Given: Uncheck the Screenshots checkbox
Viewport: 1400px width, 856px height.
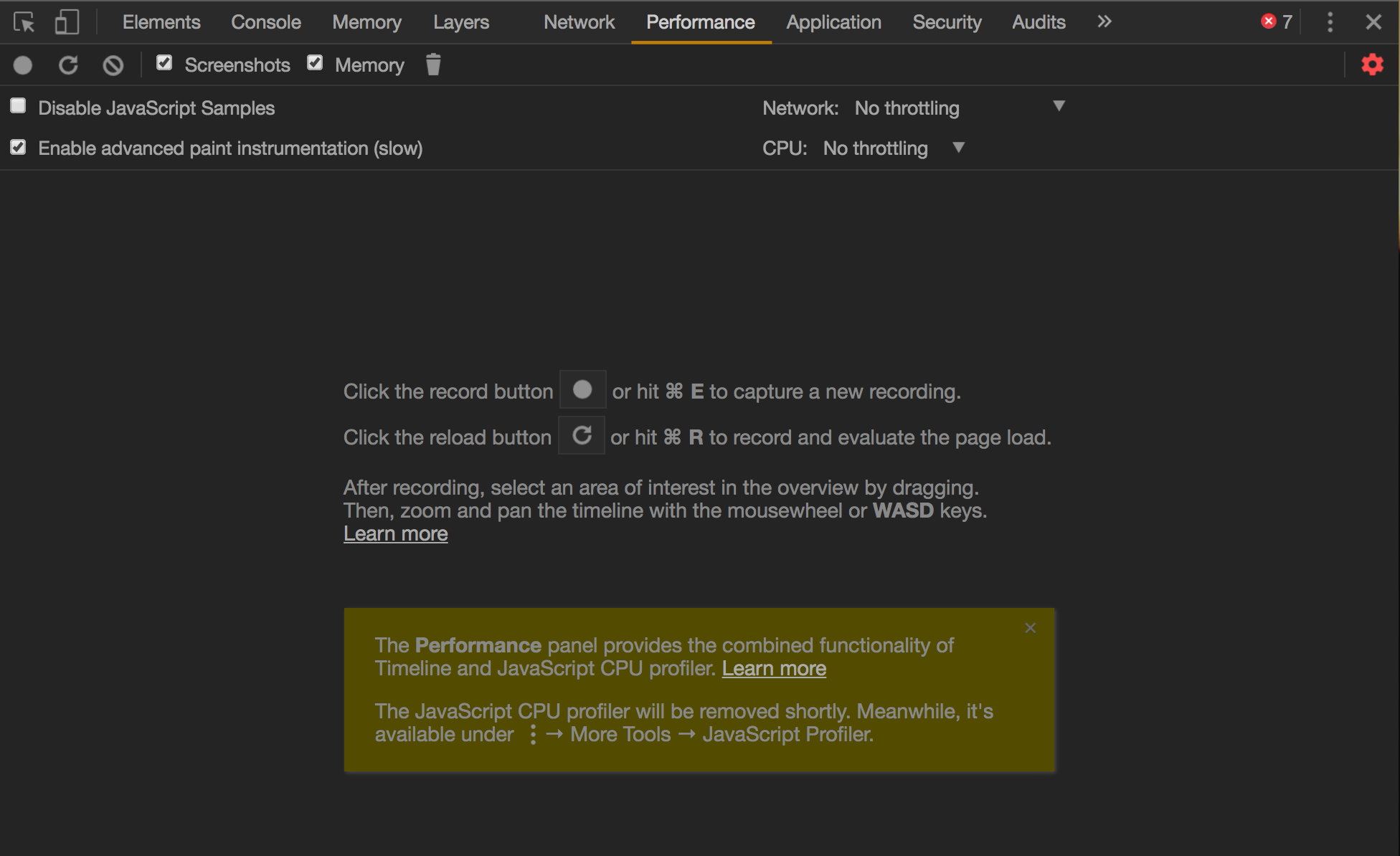Looking at the screenshot, I should pos(164,63).
